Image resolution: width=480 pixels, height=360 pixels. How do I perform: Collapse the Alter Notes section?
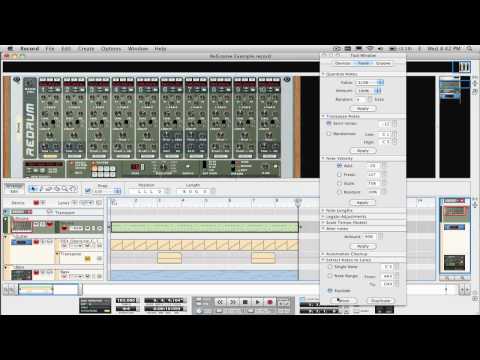(323, 228)
